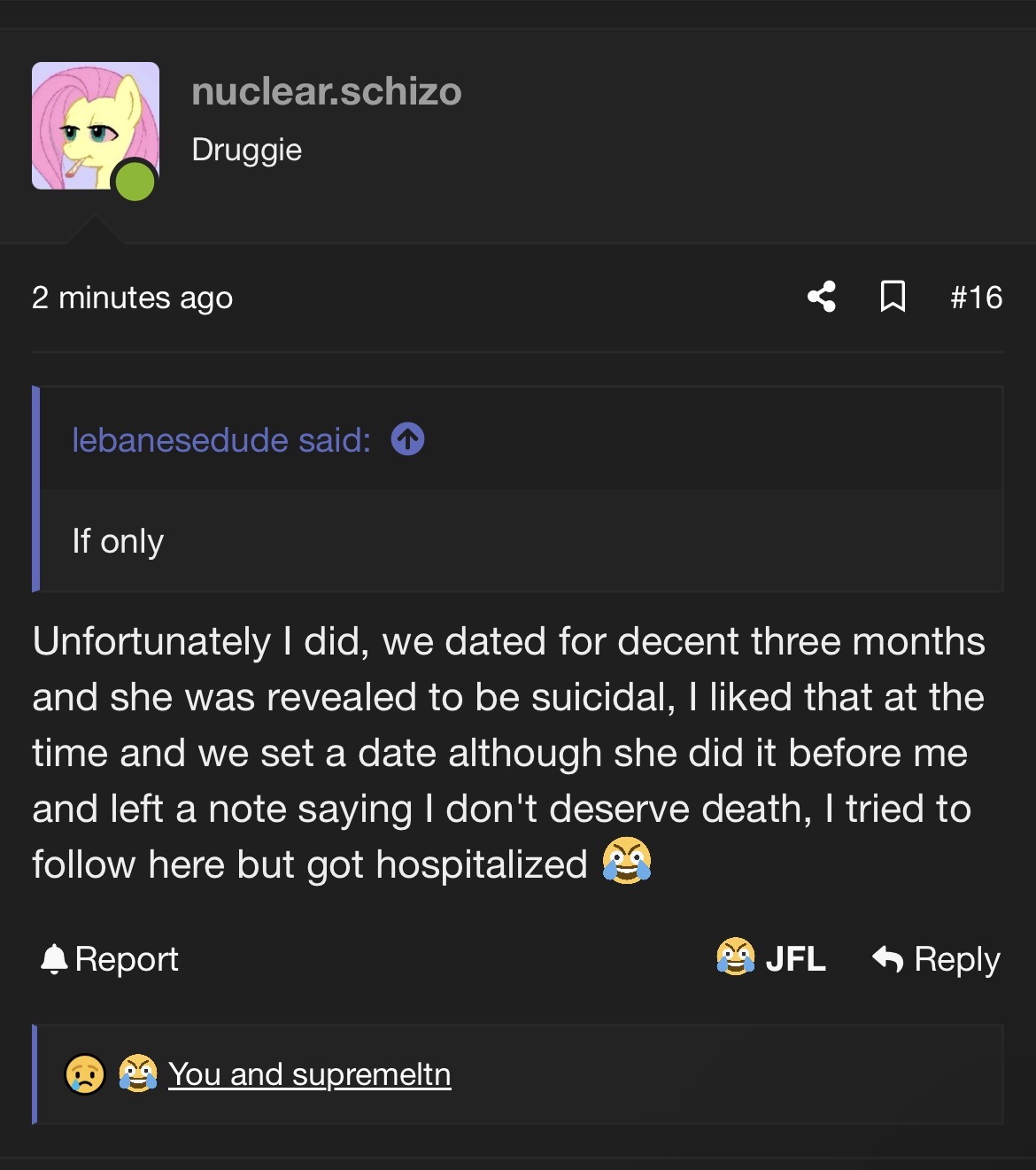1036x1170 pixels.
Task: Click the Reply arrow icon
Action: coord(887,959)
